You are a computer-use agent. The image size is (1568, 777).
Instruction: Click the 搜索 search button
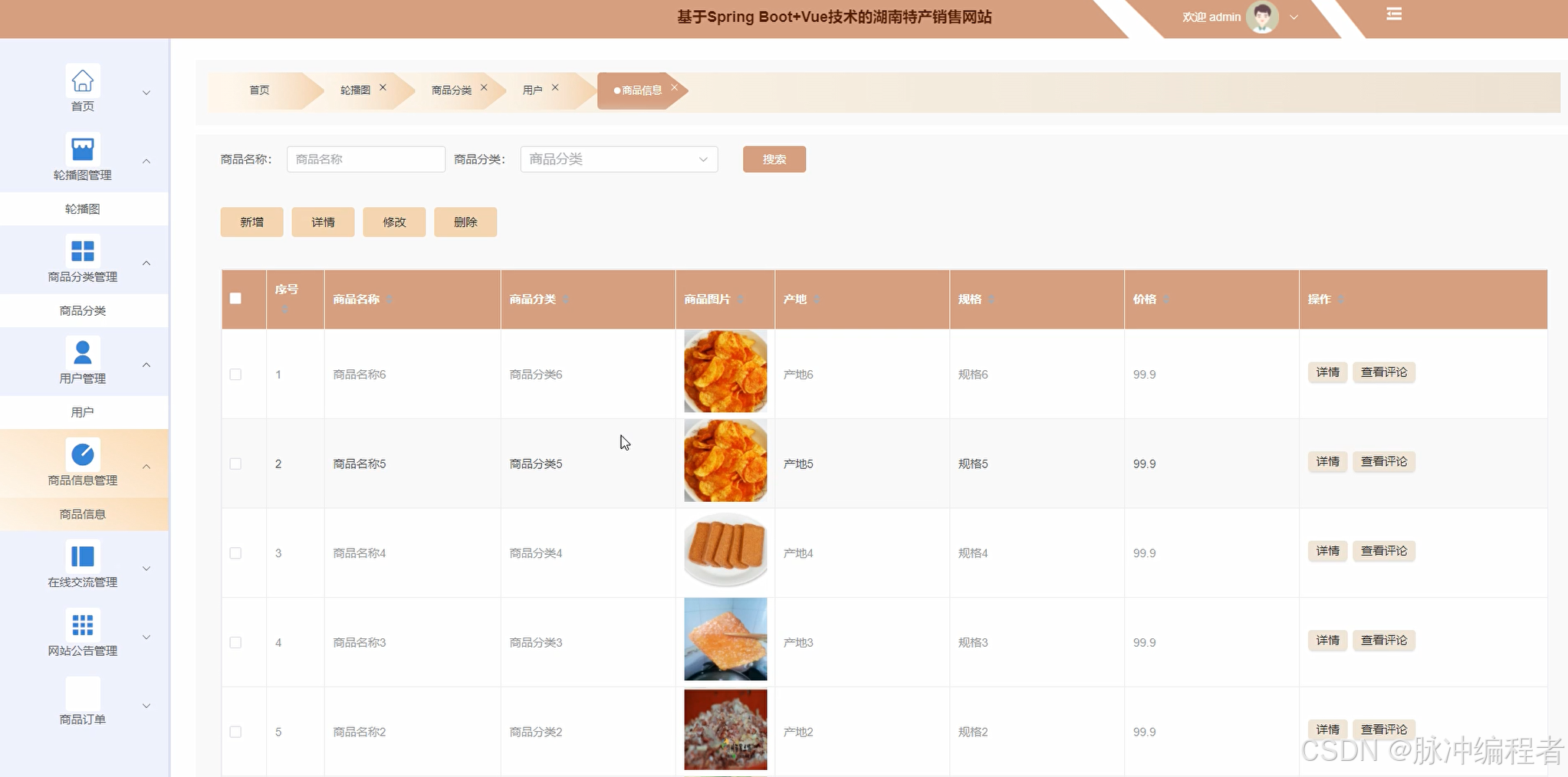[x=774, y=159]
